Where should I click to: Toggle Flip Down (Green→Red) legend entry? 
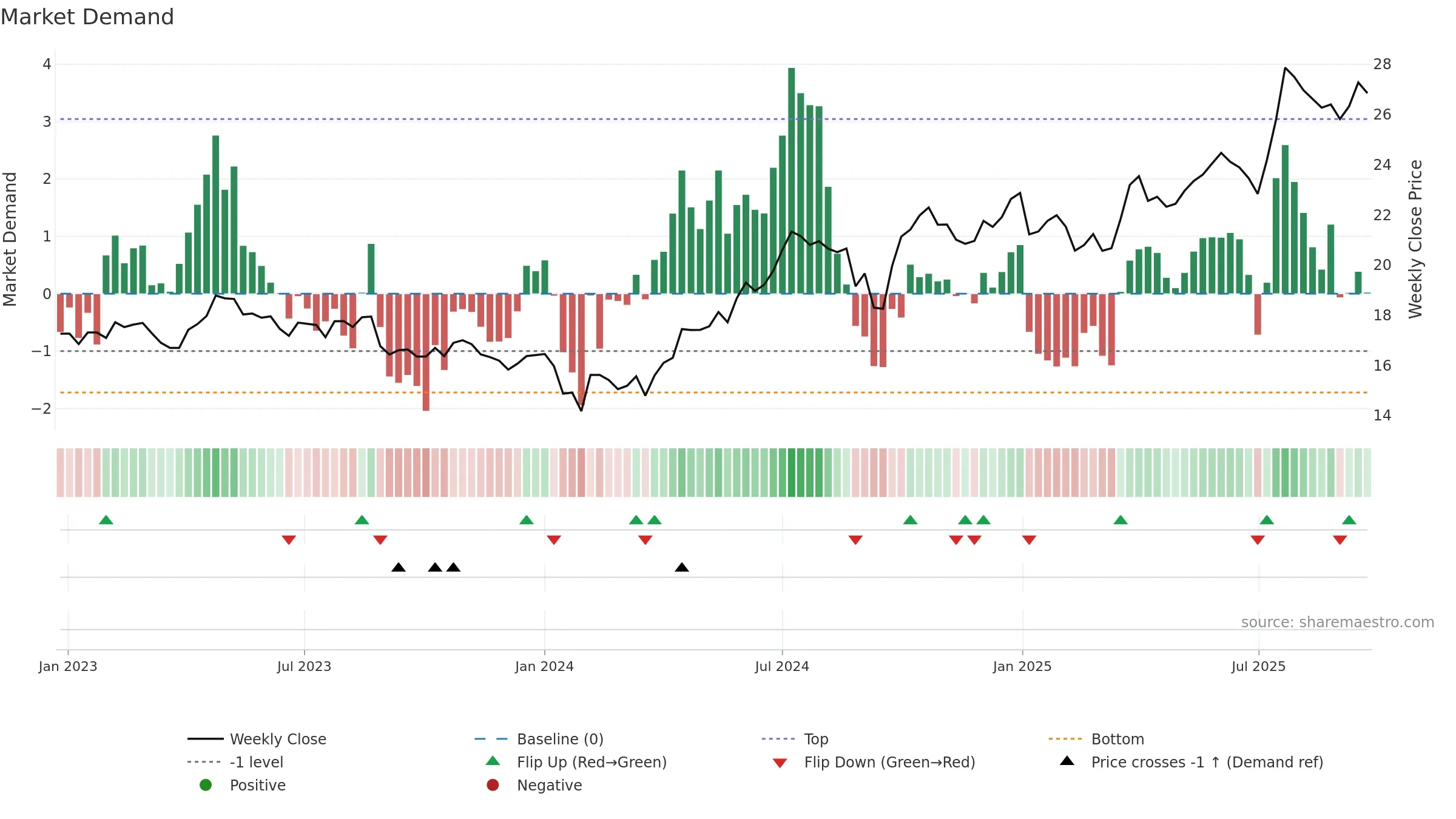pyautogui.click(x=874, y=762)
